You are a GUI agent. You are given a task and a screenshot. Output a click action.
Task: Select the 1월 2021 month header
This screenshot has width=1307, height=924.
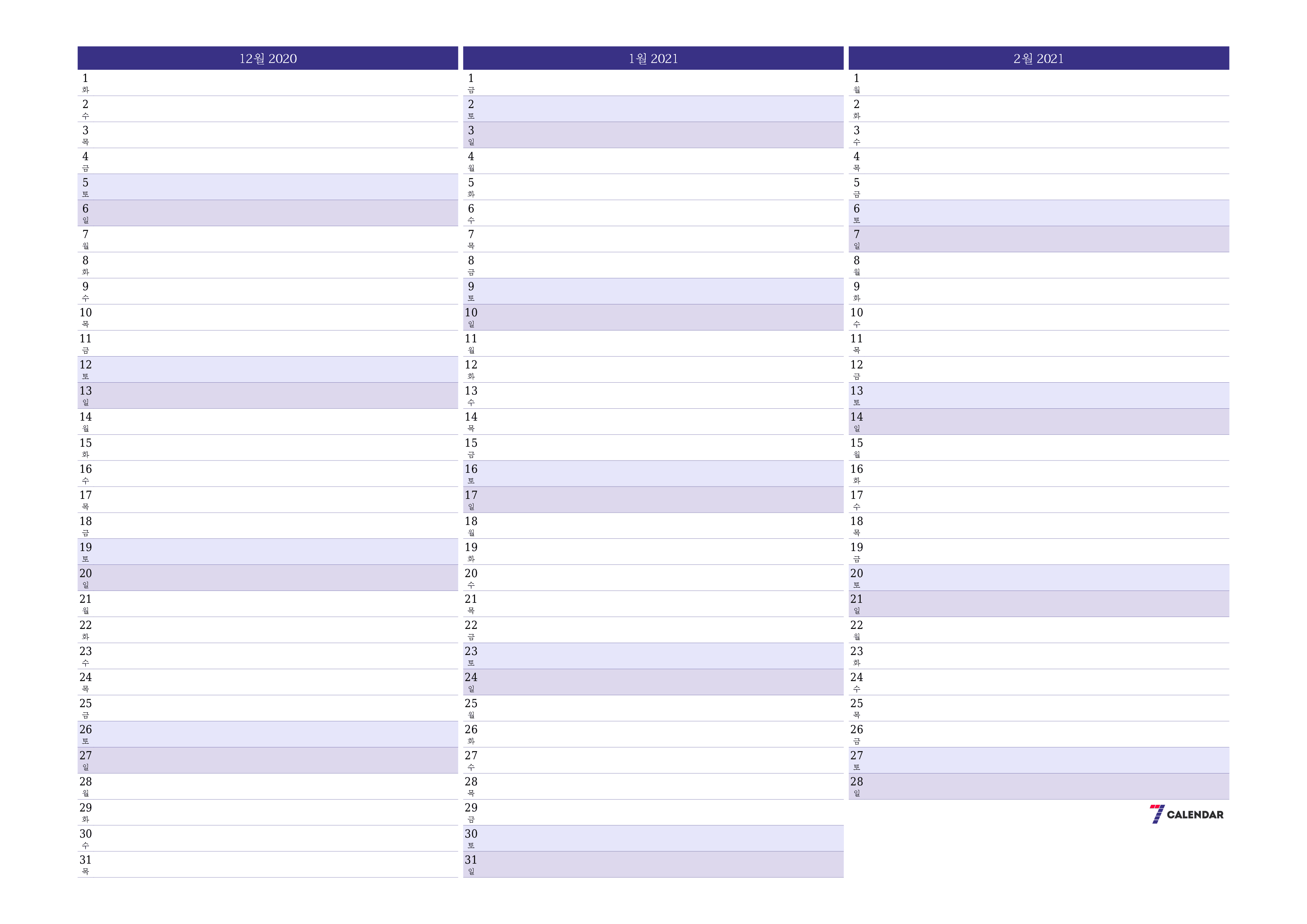coord(653,59)
